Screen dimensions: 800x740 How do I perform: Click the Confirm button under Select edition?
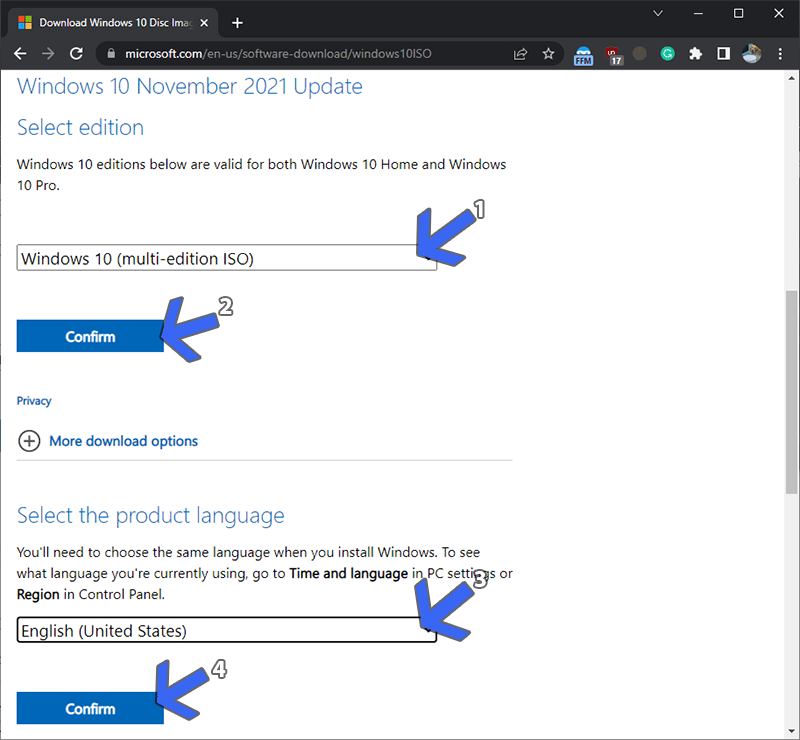pos(90,336)
